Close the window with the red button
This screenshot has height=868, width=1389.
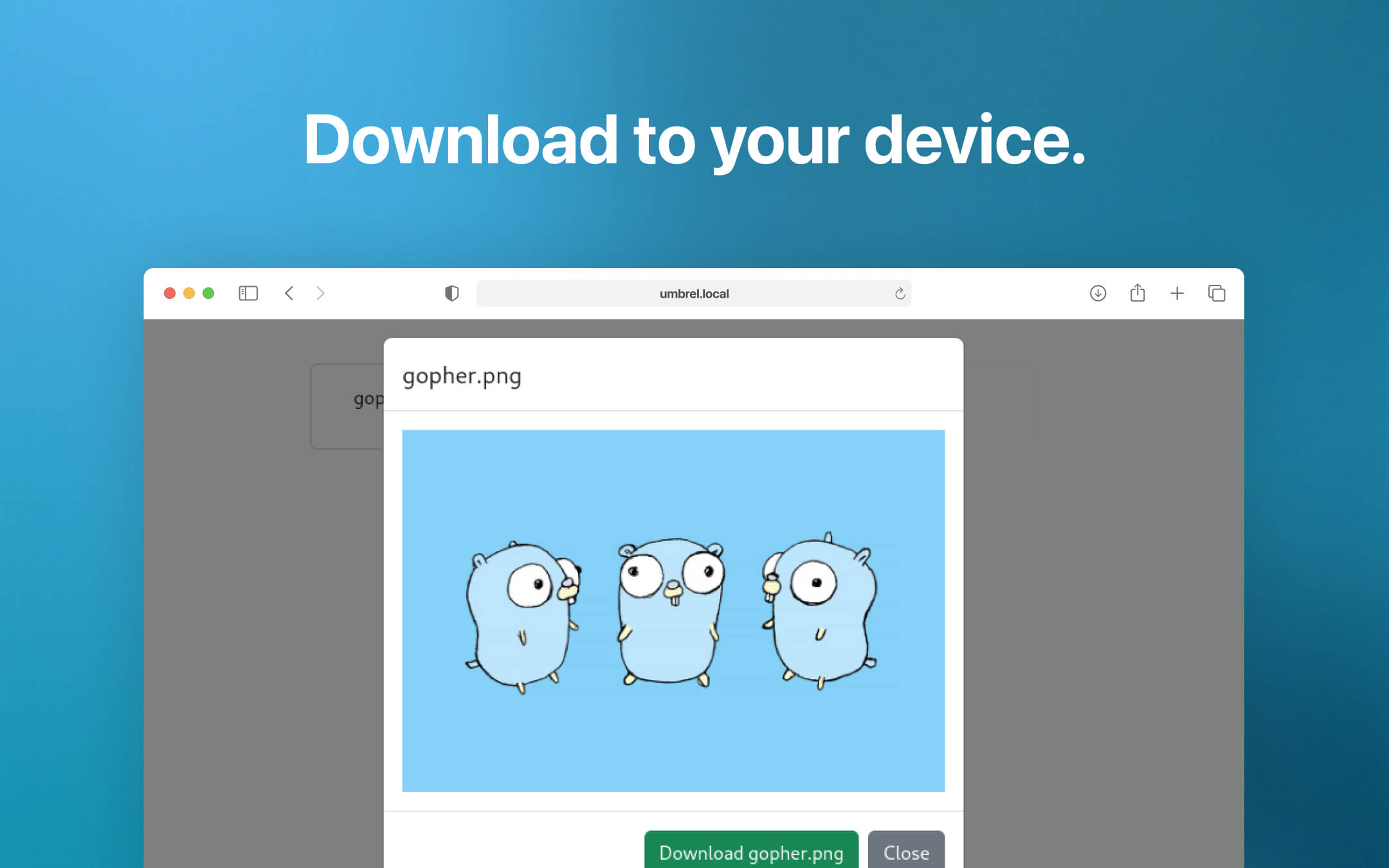coord(170,293)
